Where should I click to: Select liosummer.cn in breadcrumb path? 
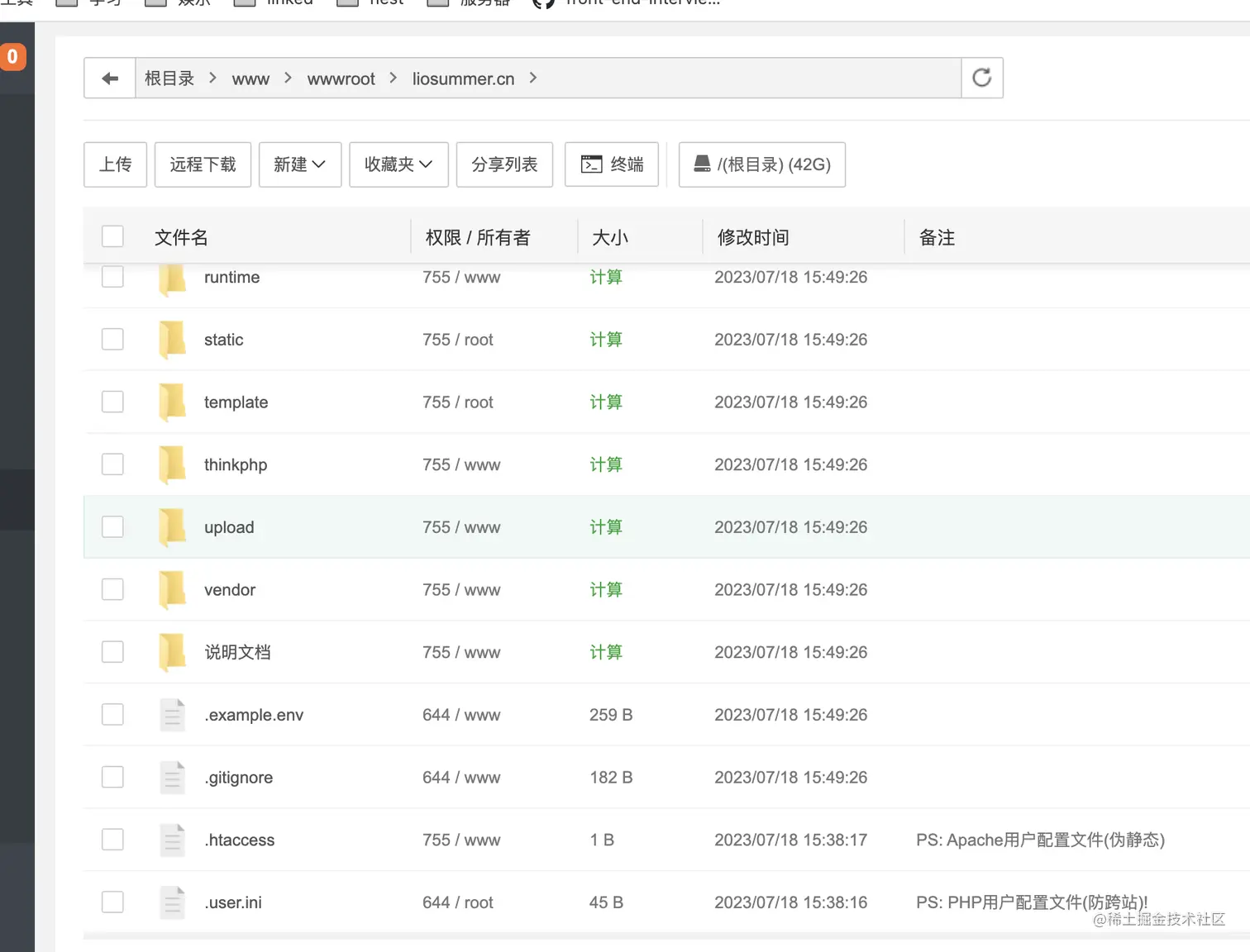(463, 79)
